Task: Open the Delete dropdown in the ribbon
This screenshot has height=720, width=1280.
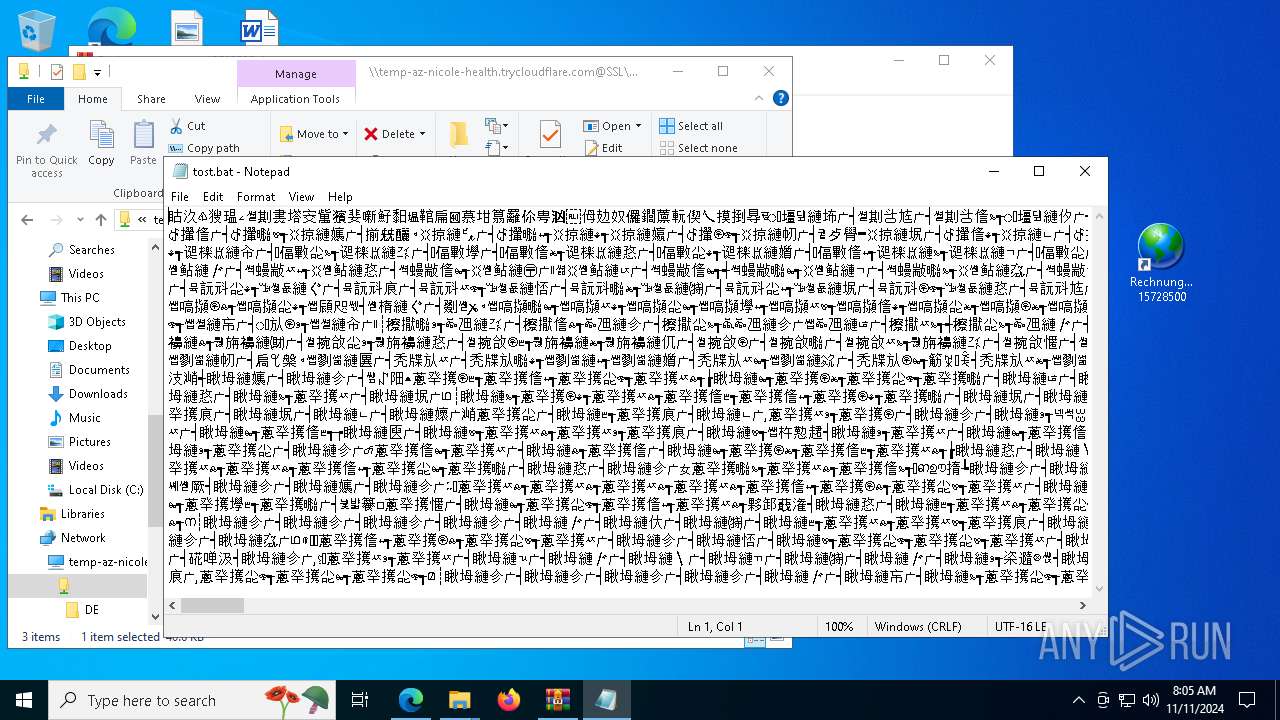Action: [394, 134]
